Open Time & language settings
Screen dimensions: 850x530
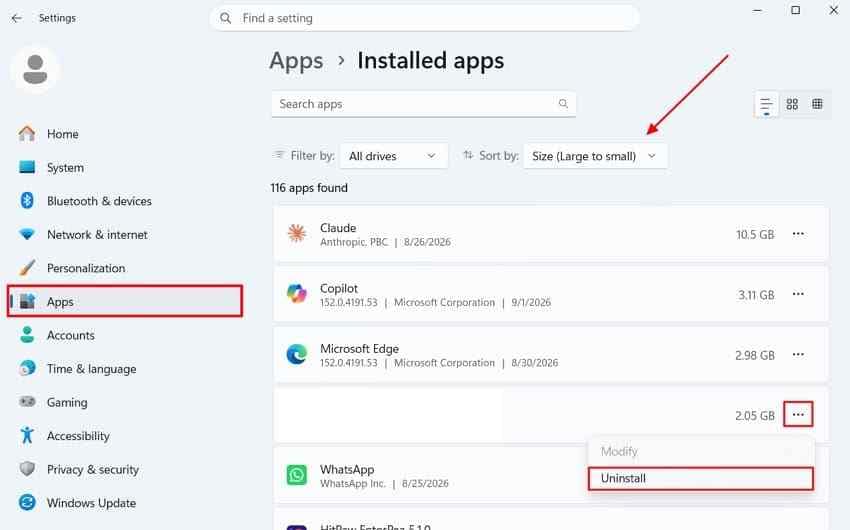pos(125,369)
